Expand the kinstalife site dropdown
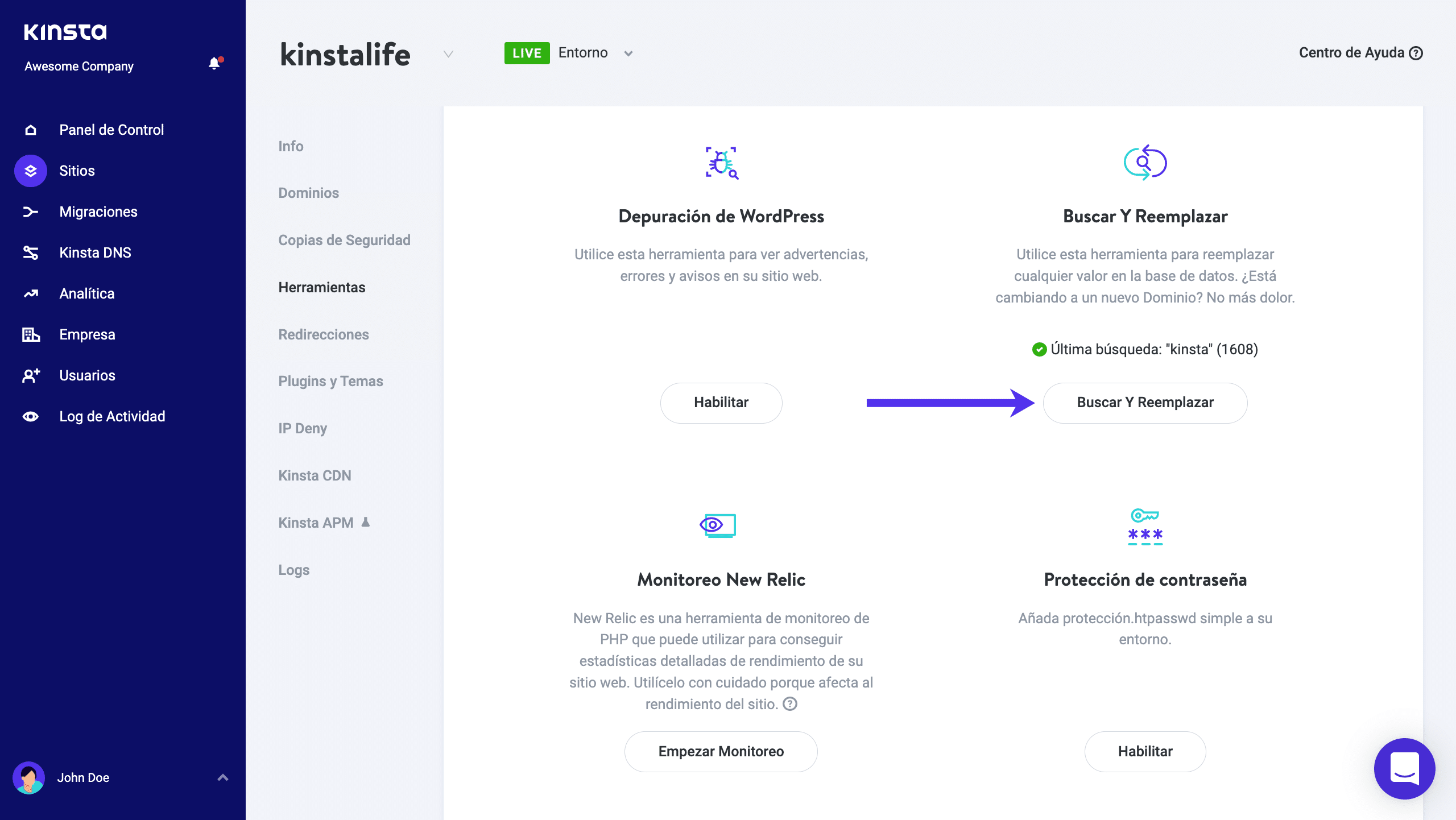1456x820 pixels. click(x=448, y=54)
